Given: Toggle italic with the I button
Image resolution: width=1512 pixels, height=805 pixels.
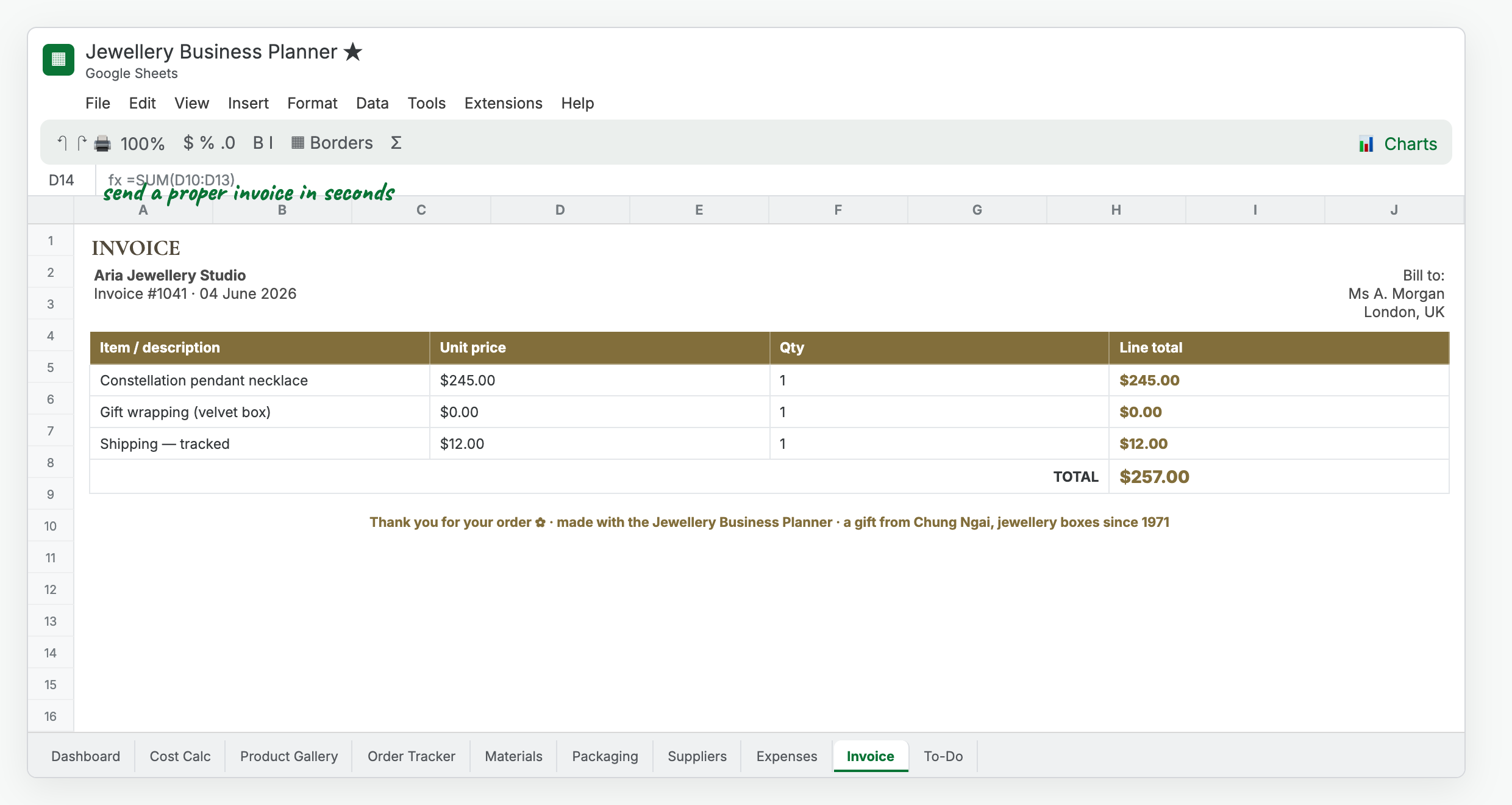Looking at the screenshot, I should tap(271, 143).
